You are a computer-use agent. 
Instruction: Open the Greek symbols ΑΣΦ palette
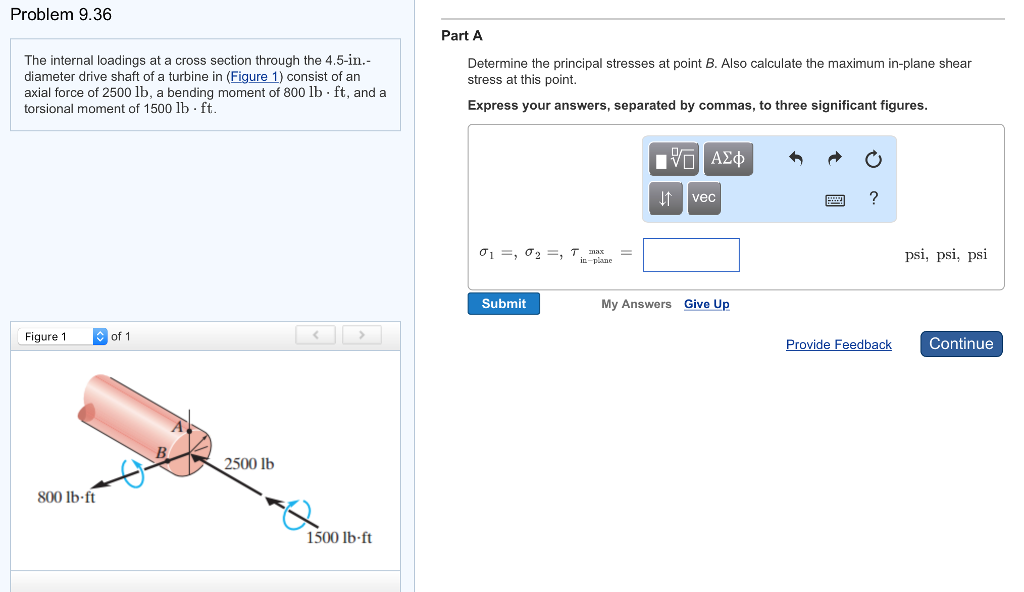(728, 158)
